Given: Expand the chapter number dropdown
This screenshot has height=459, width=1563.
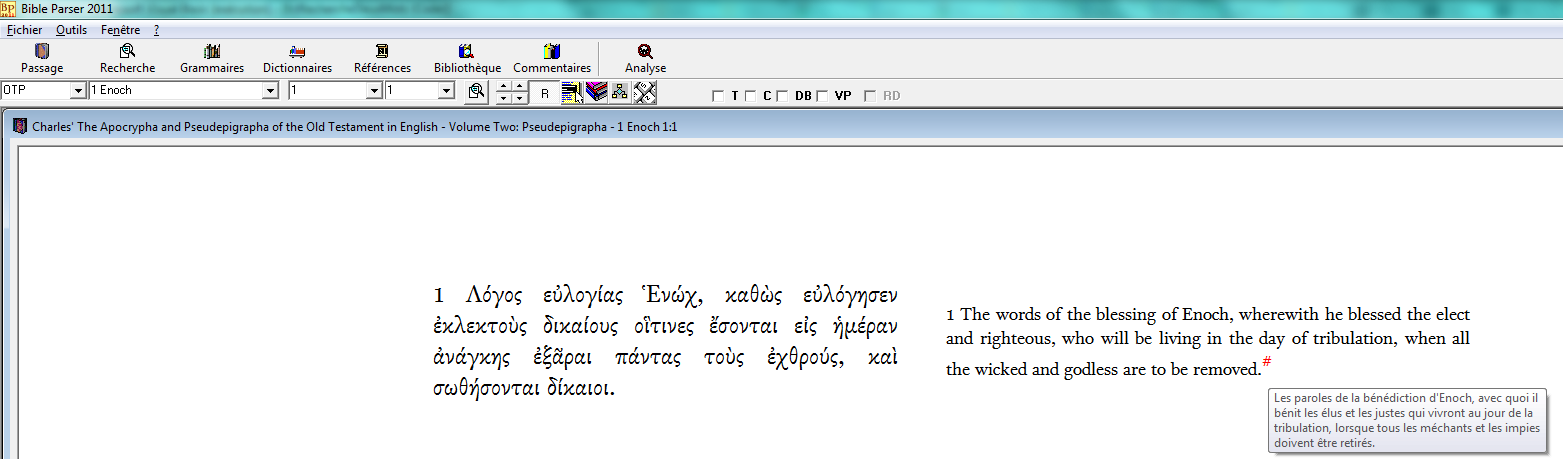Looking at the screenshot, I should coord(374,91).
